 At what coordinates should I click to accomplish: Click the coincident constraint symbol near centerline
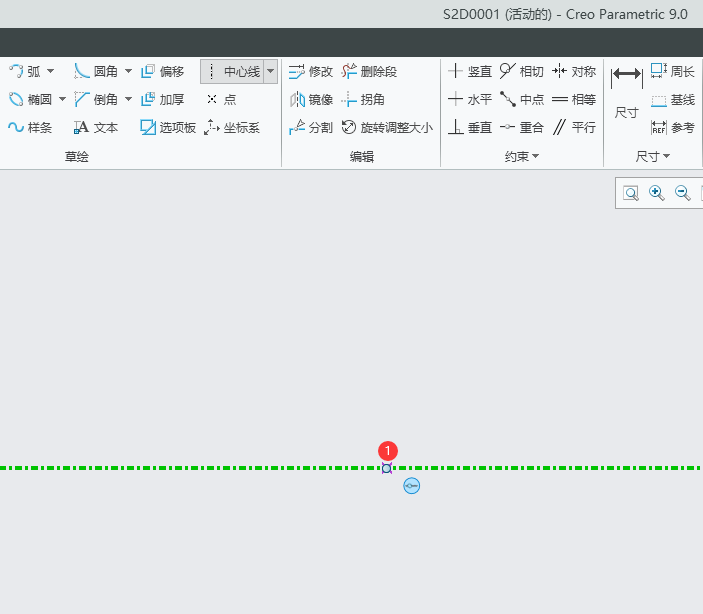pos(412,486)
